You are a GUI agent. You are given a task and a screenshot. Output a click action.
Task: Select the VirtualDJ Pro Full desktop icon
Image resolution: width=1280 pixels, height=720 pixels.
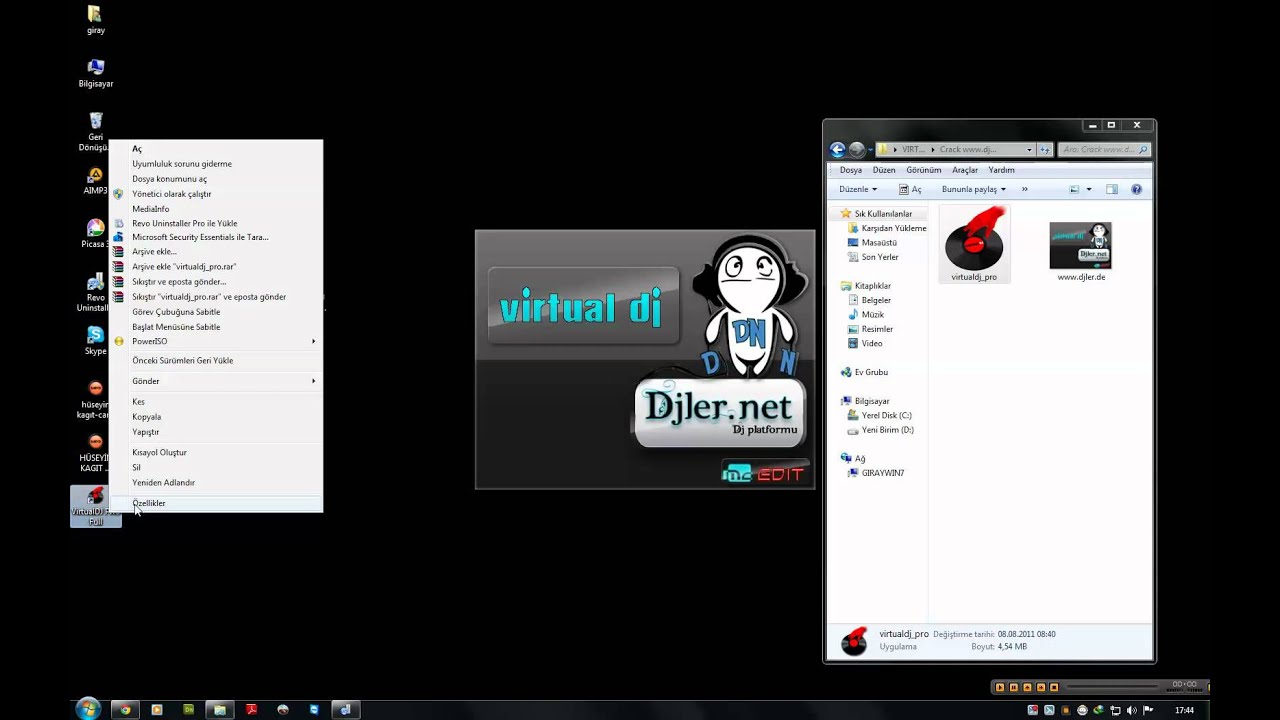pyautogui.click(x=96, y=507)
